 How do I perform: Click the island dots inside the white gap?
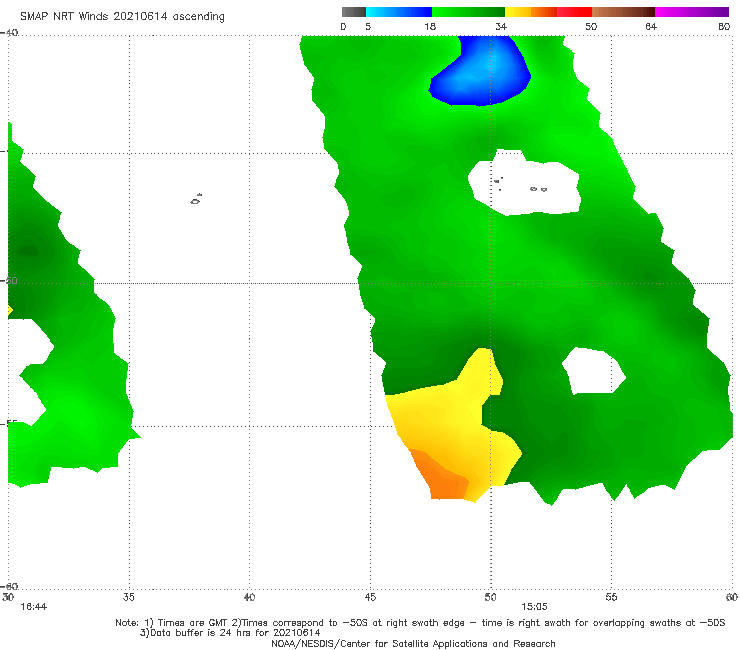point(519,185)
